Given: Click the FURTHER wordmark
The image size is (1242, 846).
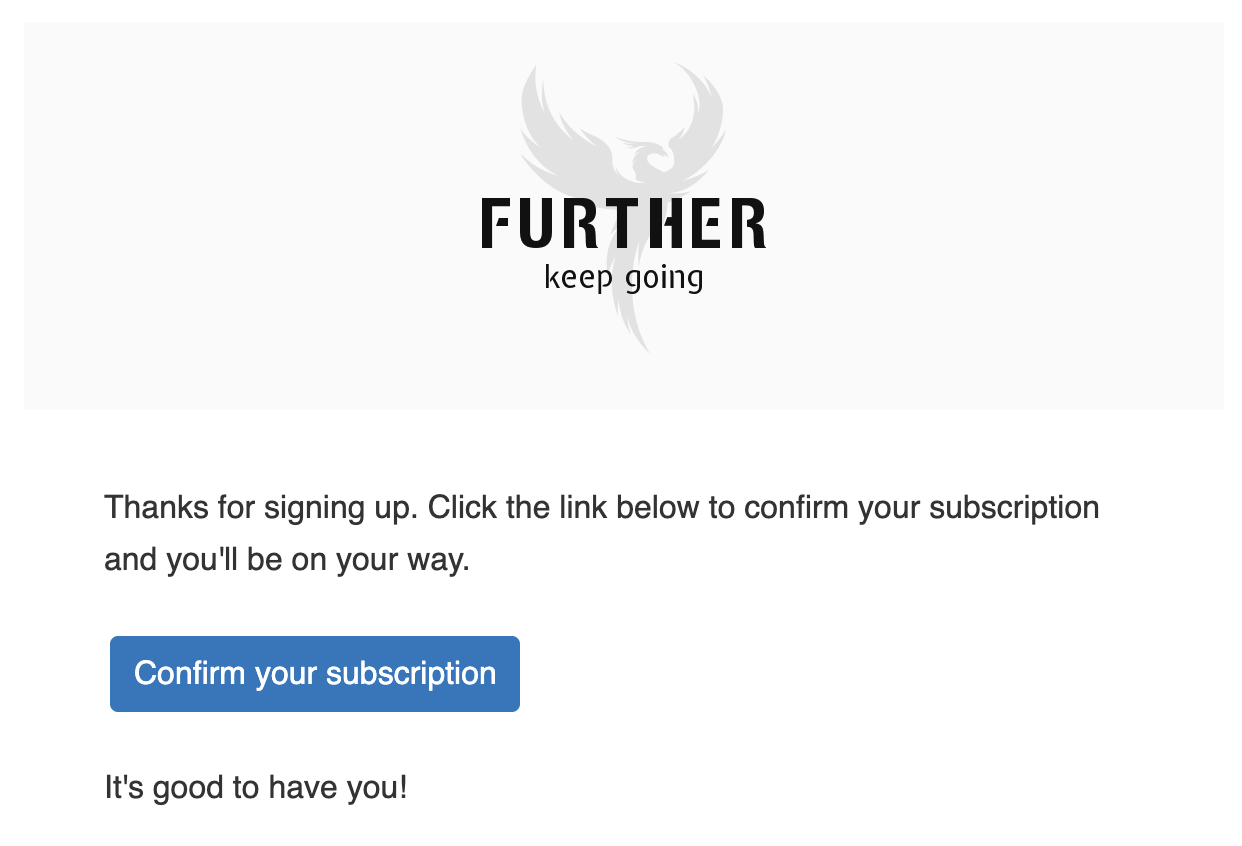Looking at the screenshot, I should click(623, 223).
